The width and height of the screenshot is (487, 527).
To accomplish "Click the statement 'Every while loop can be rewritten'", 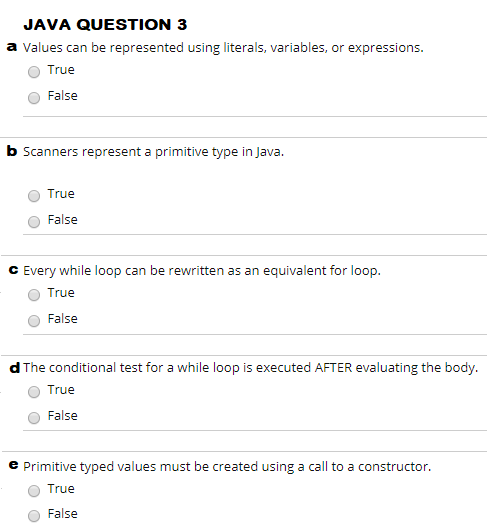I will coord(202,271).
